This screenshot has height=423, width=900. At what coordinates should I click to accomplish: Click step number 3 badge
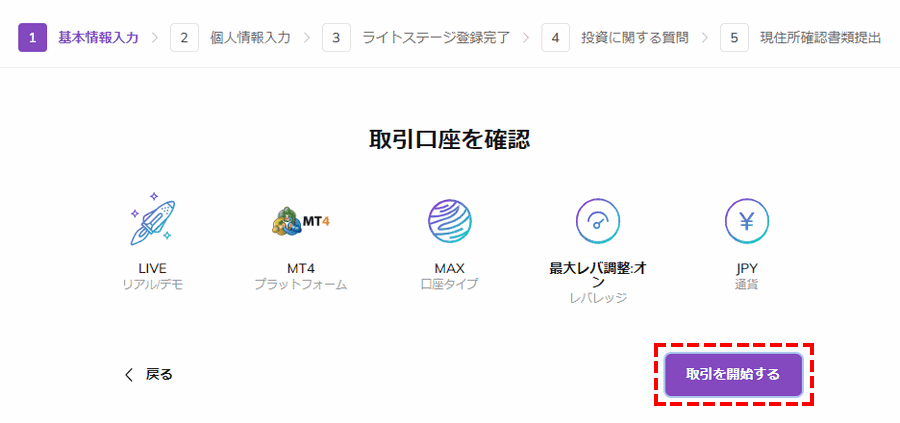coord(336,38)
